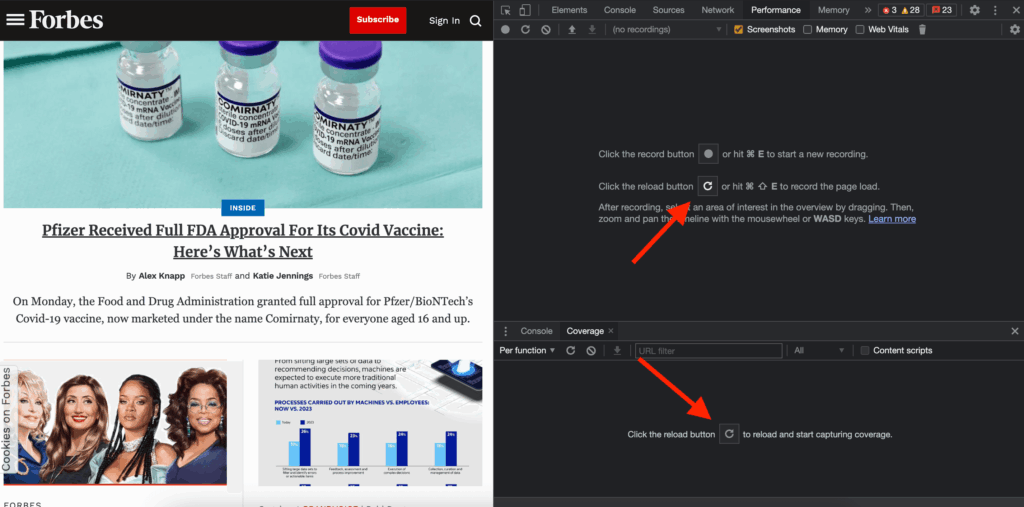Open the DevTools three-dot customize menu
This screenshot has width=1024, height=507.
coord(995,10)
